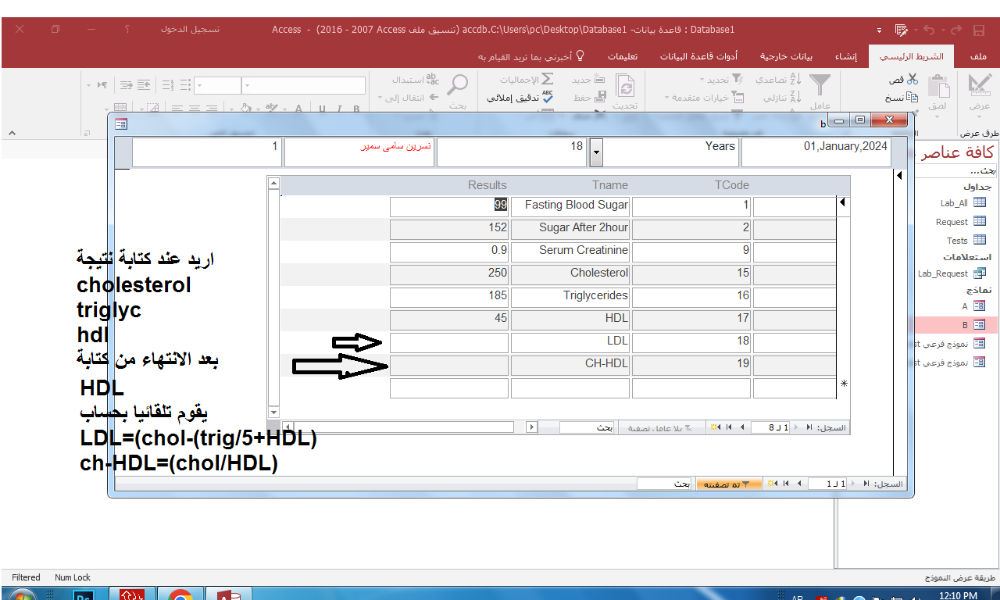This screenshot has height=600, width=1000.
Task: Click the قص (Cut) scissors icon
Action: click(912, 79)
